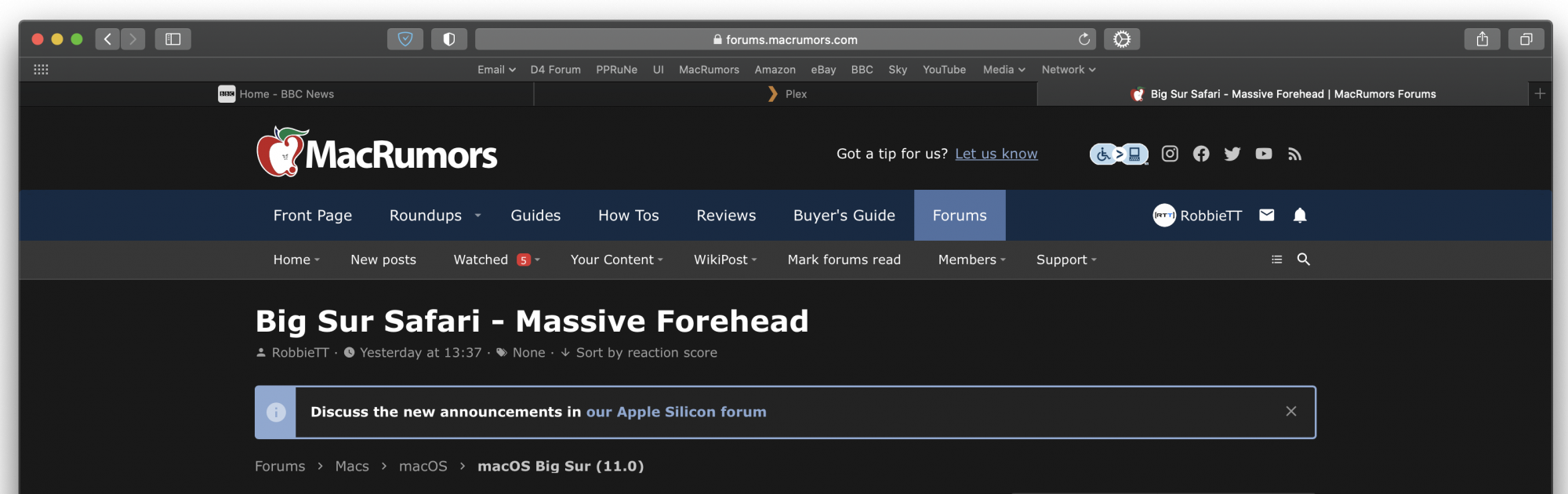The image size is (1568, 494).
Task: Switch to the Plex tab
Action: click(786, 94)
